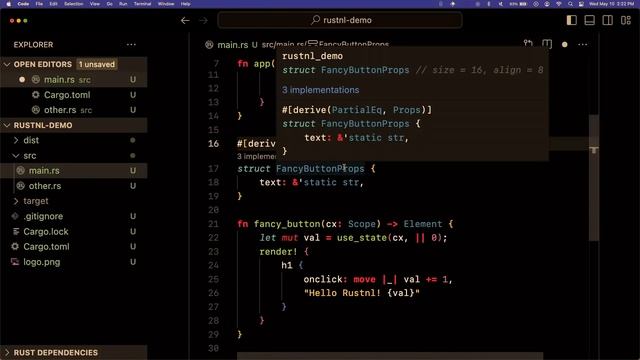The image size is (640, 360).
Task: Open .gitignore file in explorer
Action: tap(73, 216)
